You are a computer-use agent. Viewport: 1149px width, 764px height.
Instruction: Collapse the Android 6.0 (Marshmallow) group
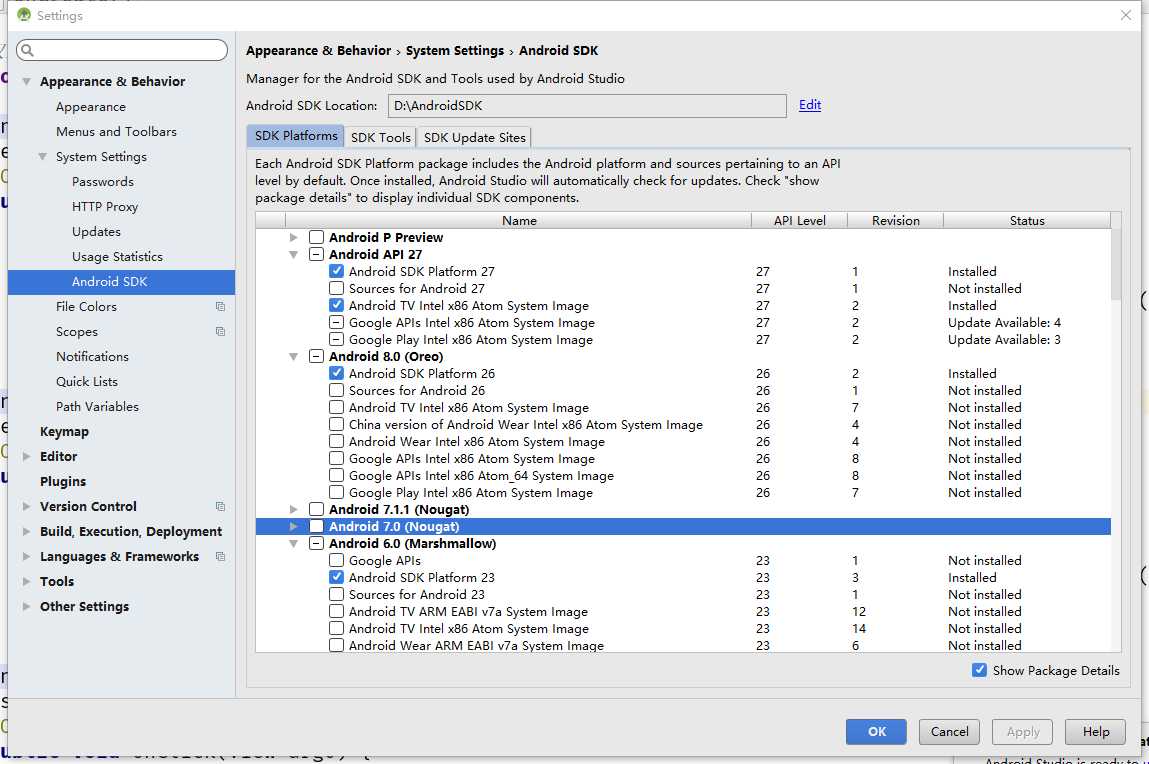(x=293, y=544)
